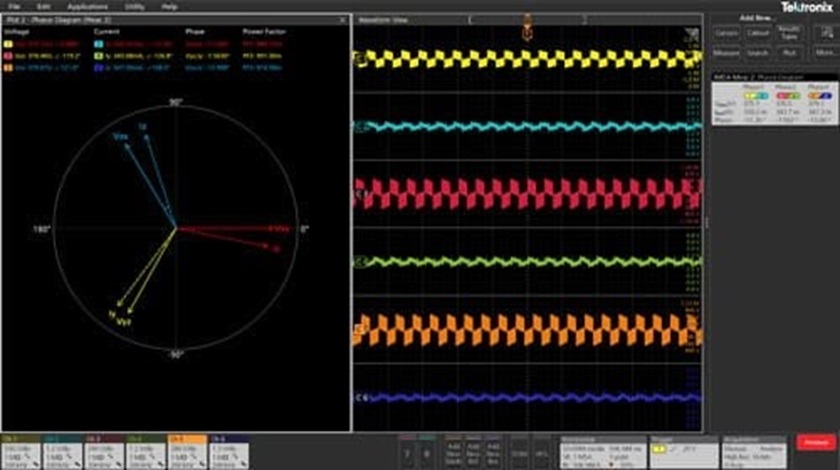
Task: Open the Trigger settings badge
Action: coord(684,453)
